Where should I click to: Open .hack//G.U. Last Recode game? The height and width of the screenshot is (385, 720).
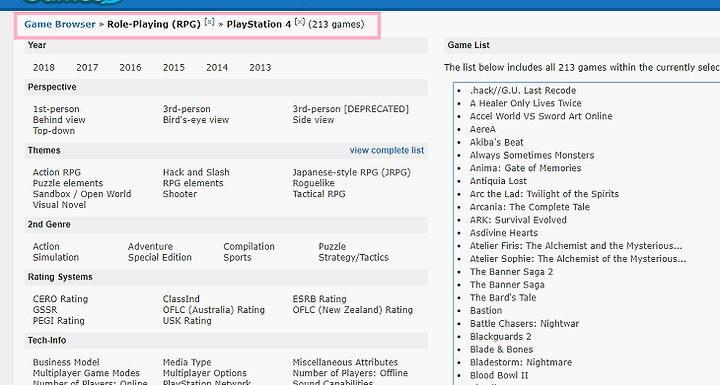point(523,91)
